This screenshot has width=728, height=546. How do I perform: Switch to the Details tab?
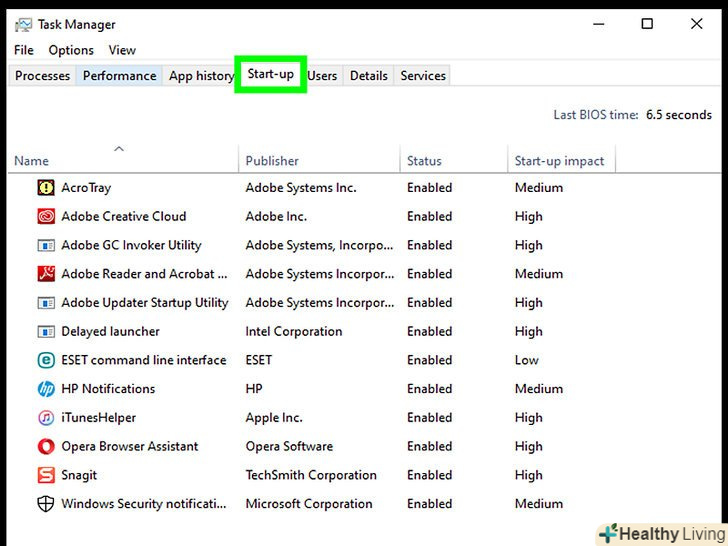pos(369,76)
